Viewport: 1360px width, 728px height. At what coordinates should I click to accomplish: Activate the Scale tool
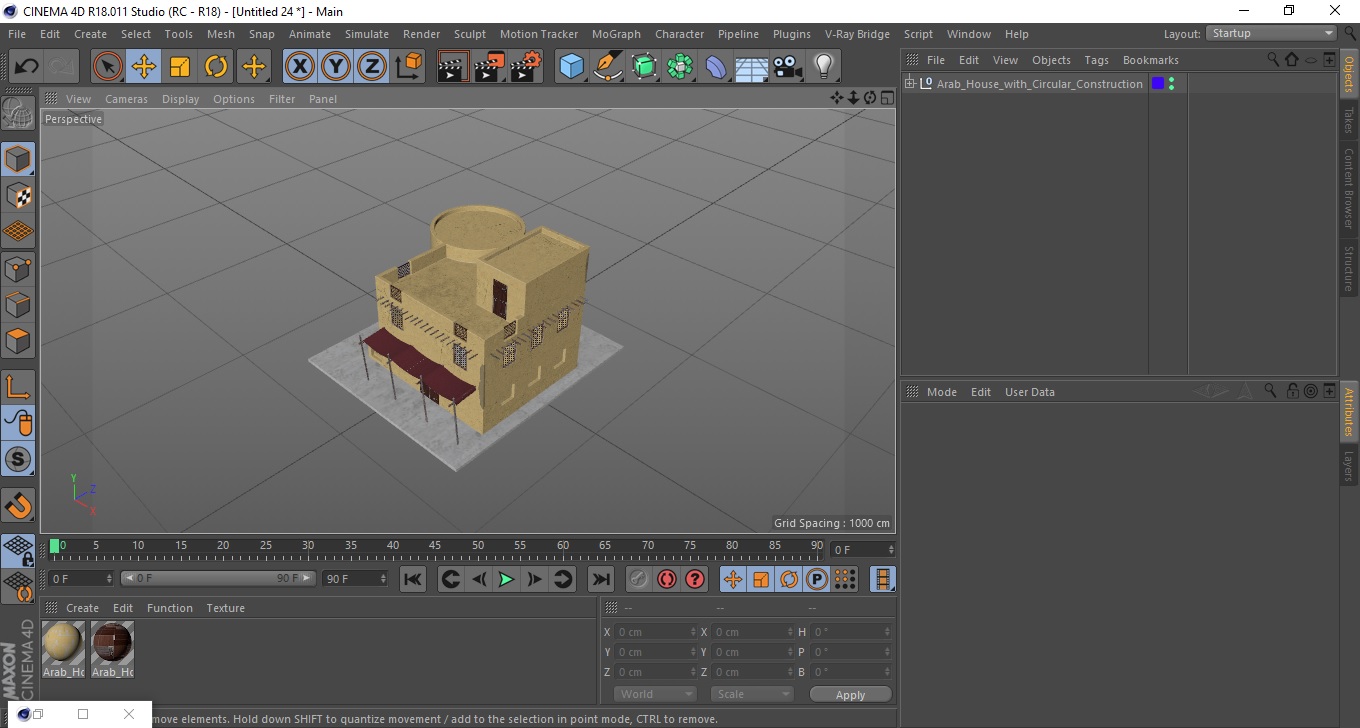click(180, 67)
